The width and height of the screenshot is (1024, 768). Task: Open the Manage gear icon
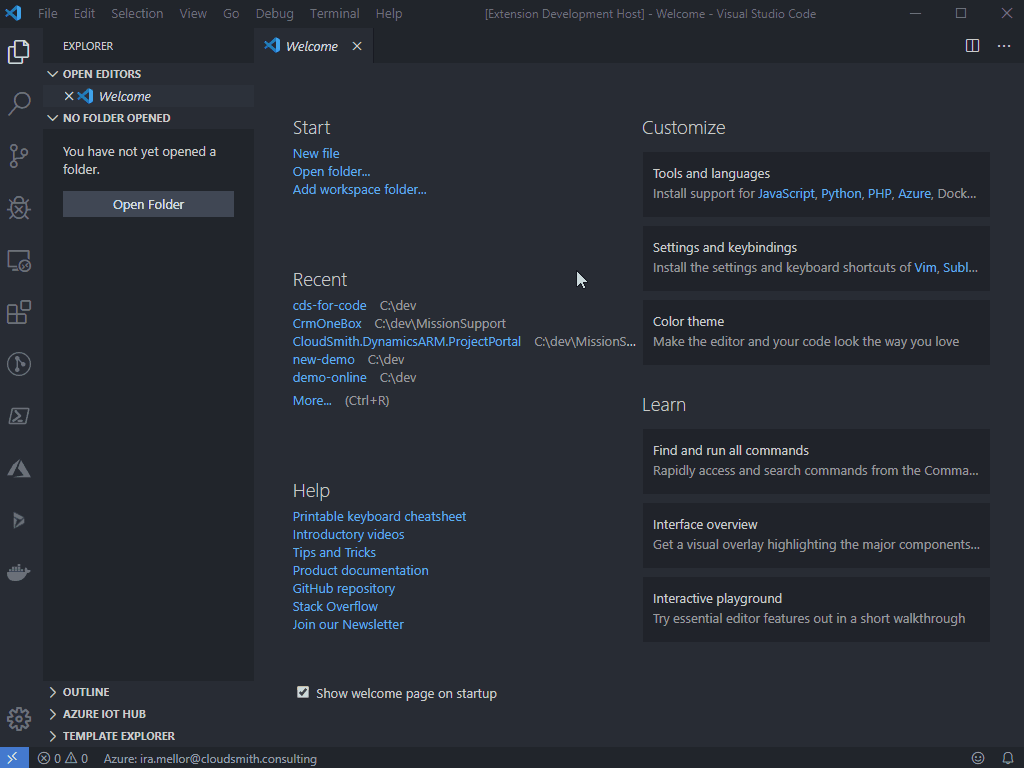(19, 719)
